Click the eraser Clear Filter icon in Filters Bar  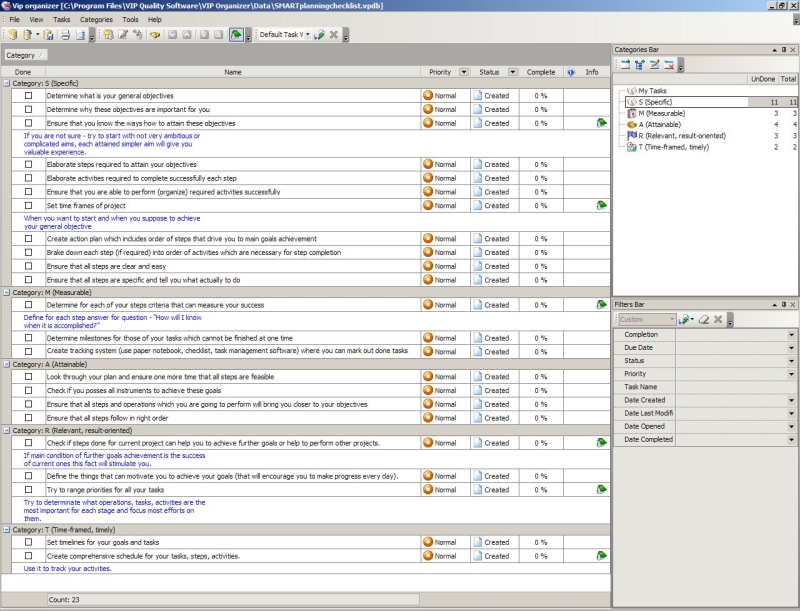click(x=703, y=320)
